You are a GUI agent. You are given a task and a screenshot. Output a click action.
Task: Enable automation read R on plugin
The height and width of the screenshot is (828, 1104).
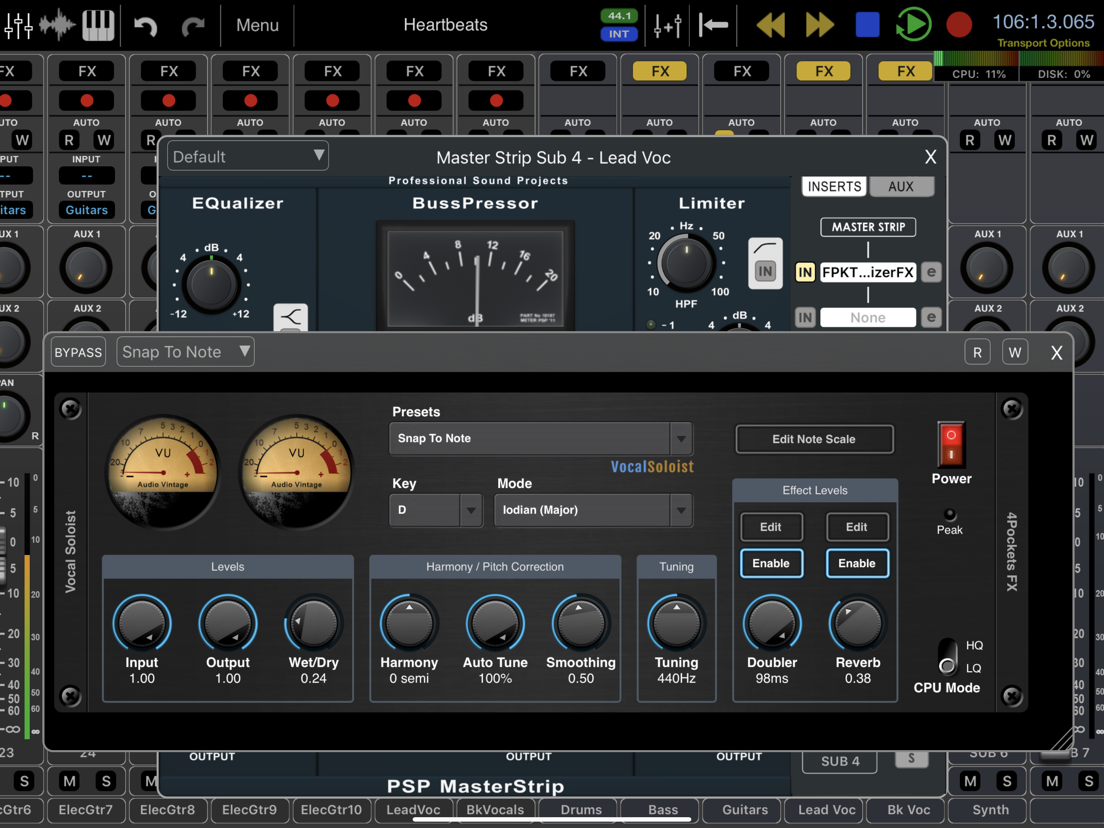[x=977, y=353]
